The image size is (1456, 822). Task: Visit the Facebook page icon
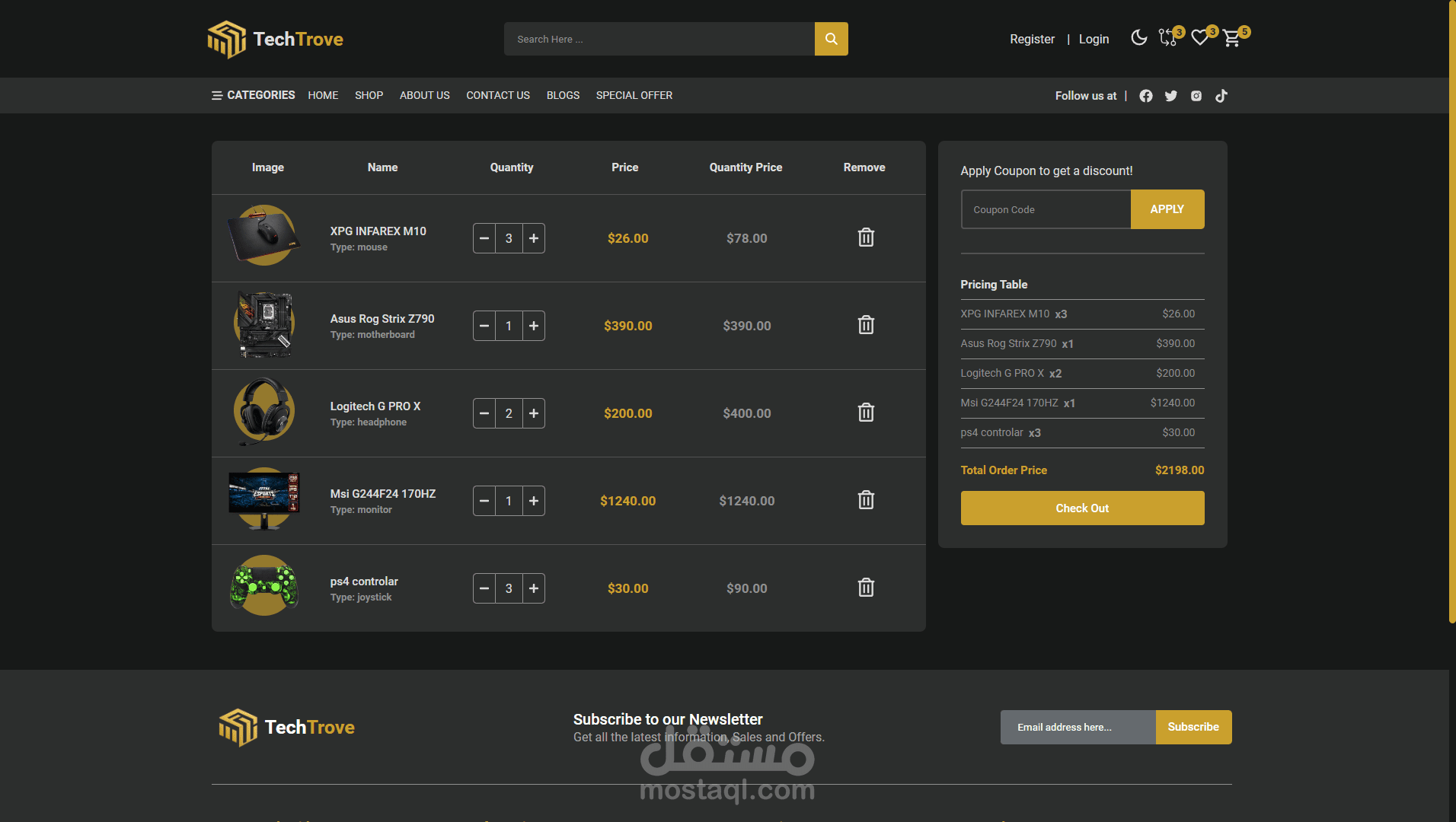point(1145,96)
